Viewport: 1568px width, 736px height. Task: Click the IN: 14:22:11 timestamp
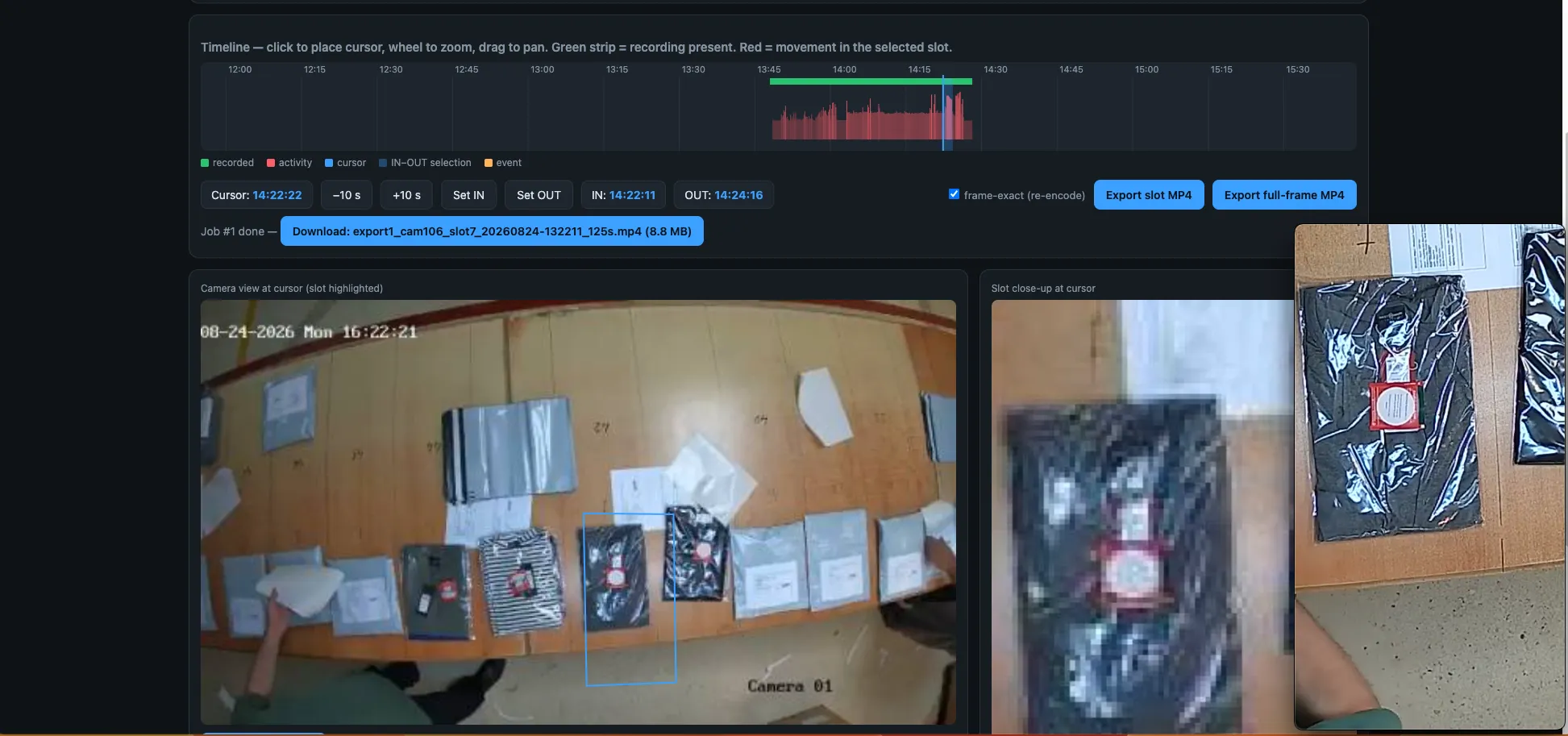623,195
